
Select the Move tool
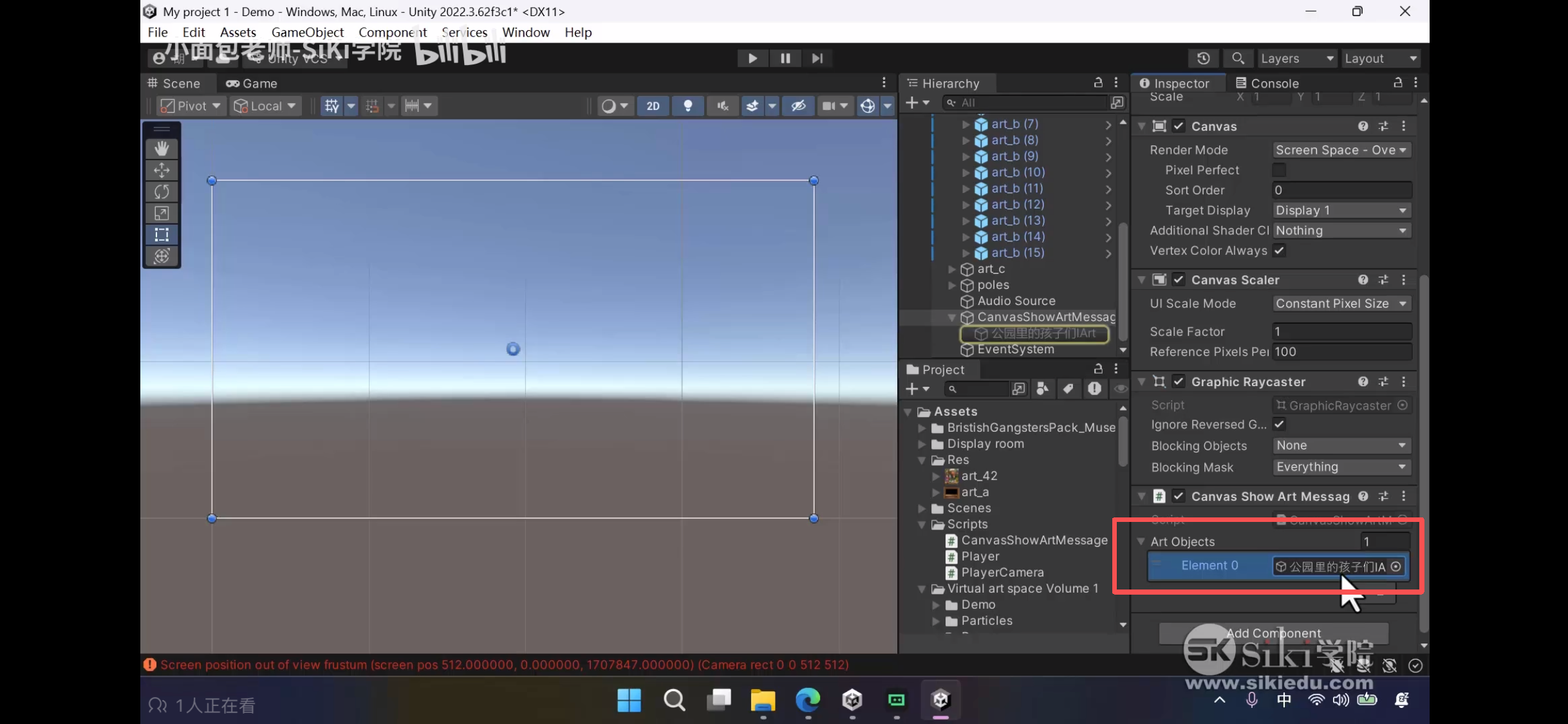[162, 171]
